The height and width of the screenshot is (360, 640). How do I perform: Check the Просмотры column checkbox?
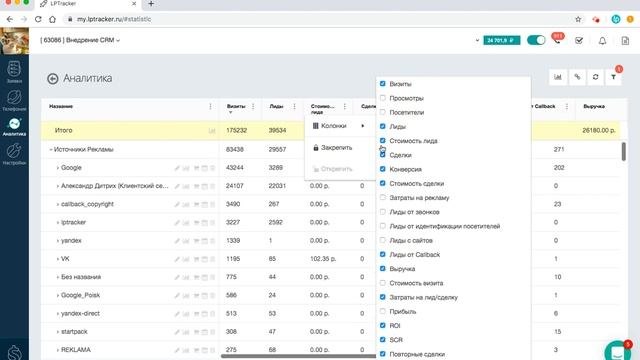382,98
